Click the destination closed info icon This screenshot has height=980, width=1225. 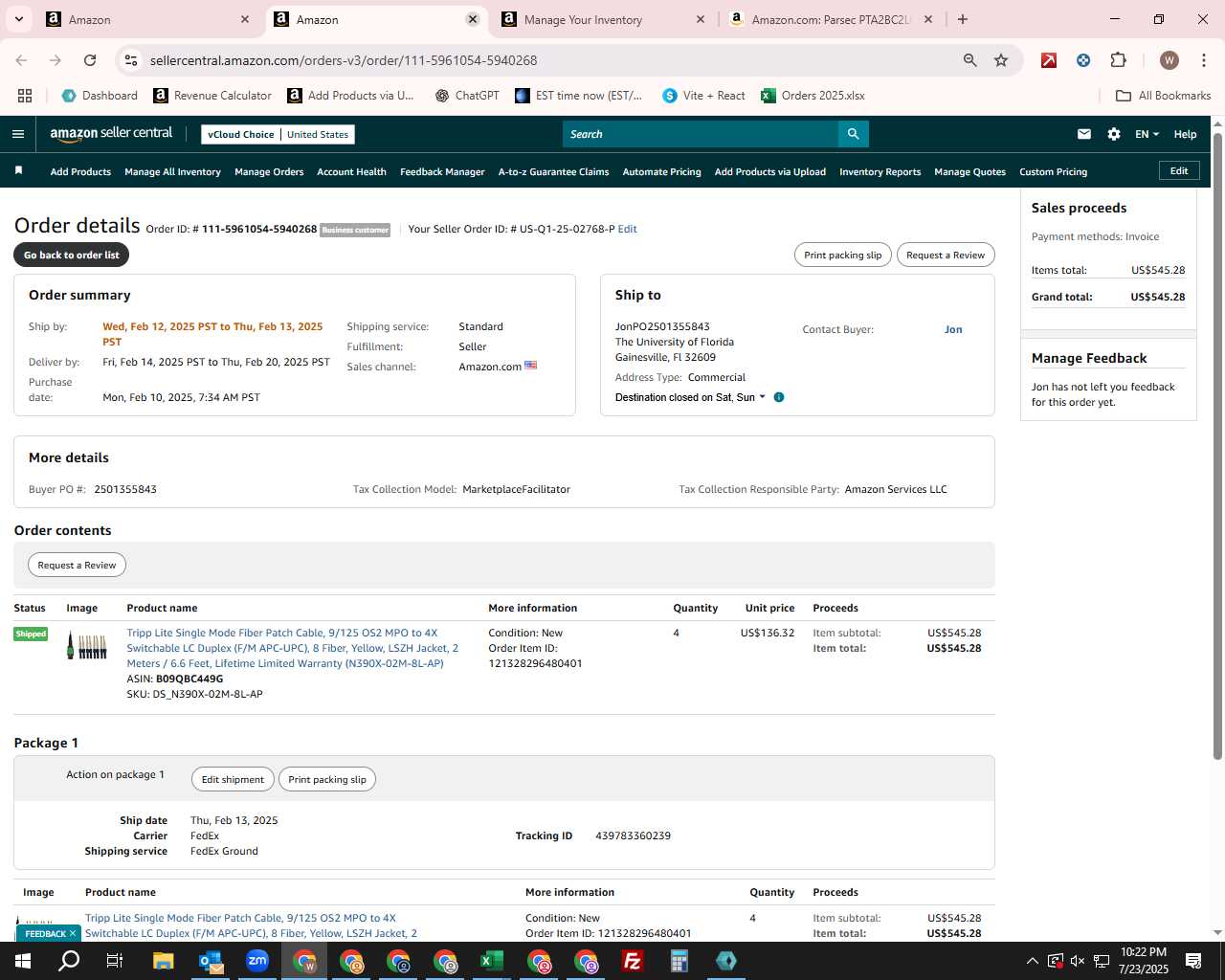779,397
